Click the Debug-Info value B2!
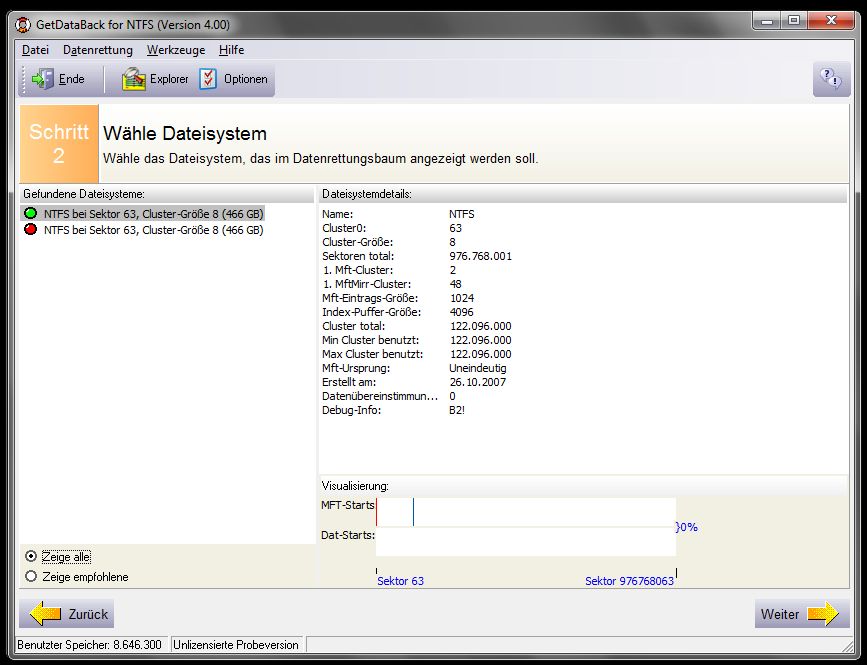867x665 pixels. (x=457, y=410)
